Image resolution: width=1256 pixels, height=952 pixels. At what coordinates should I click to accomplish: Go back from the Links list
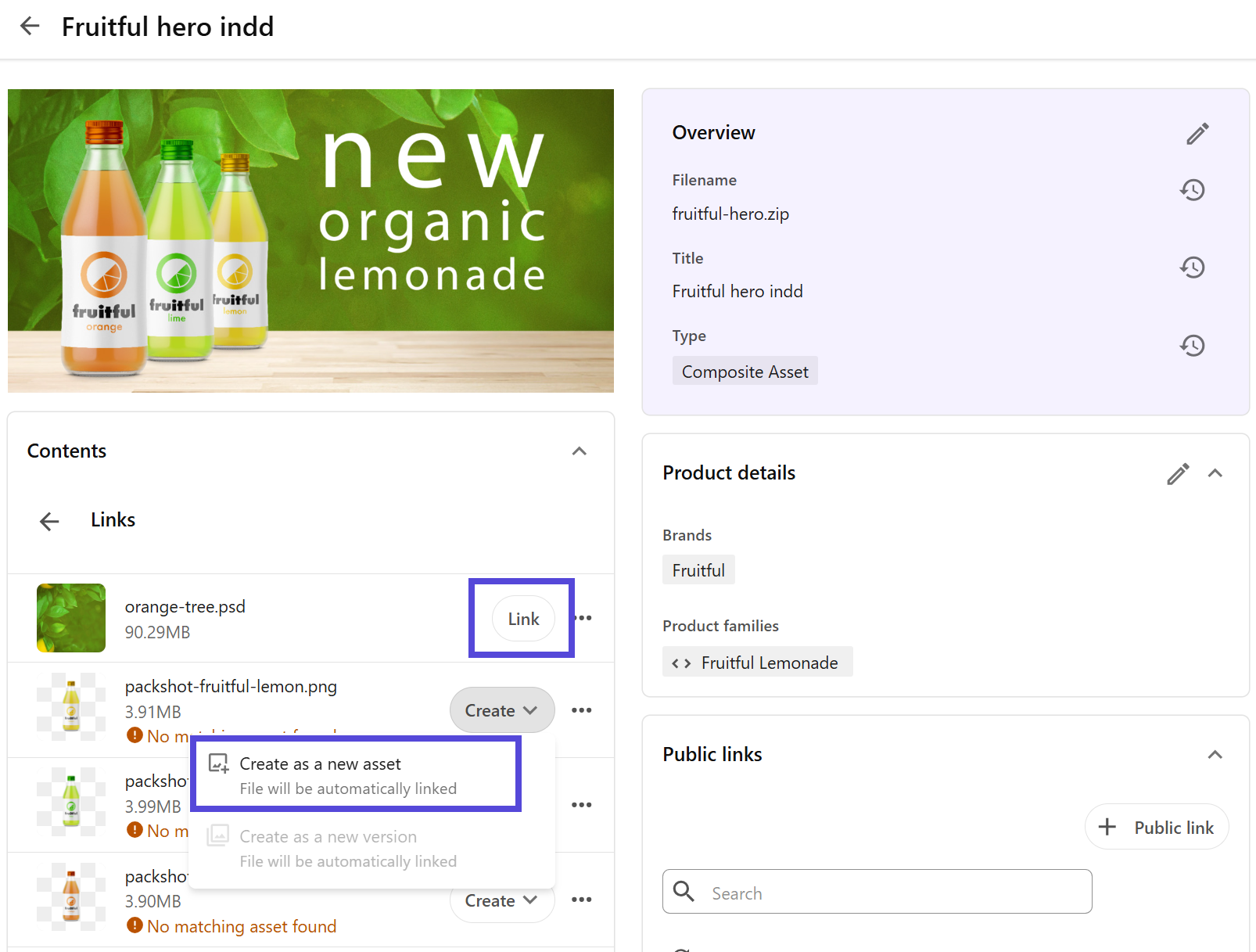click(49, 521)
